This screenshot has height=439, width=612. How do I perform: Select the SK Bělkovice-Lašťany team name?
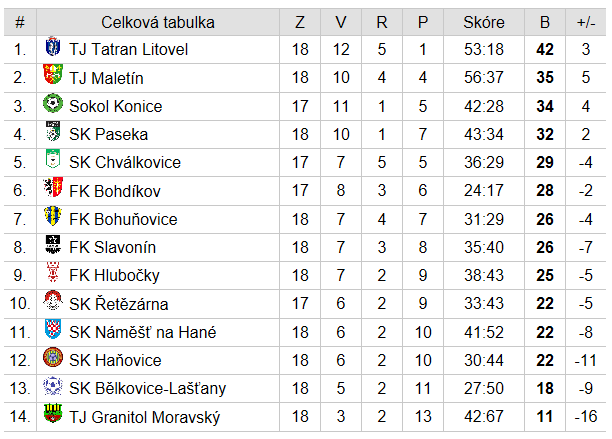[x=148, y=388]
